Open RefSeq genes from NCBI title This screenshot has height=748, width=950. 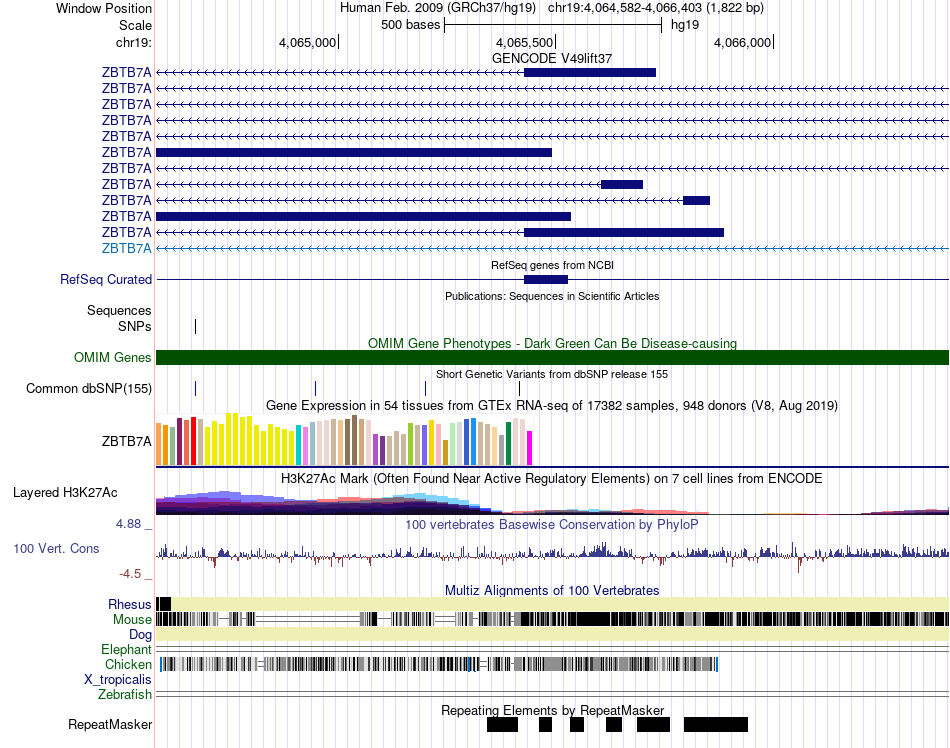pyautogui.click(x=552, y=265)
